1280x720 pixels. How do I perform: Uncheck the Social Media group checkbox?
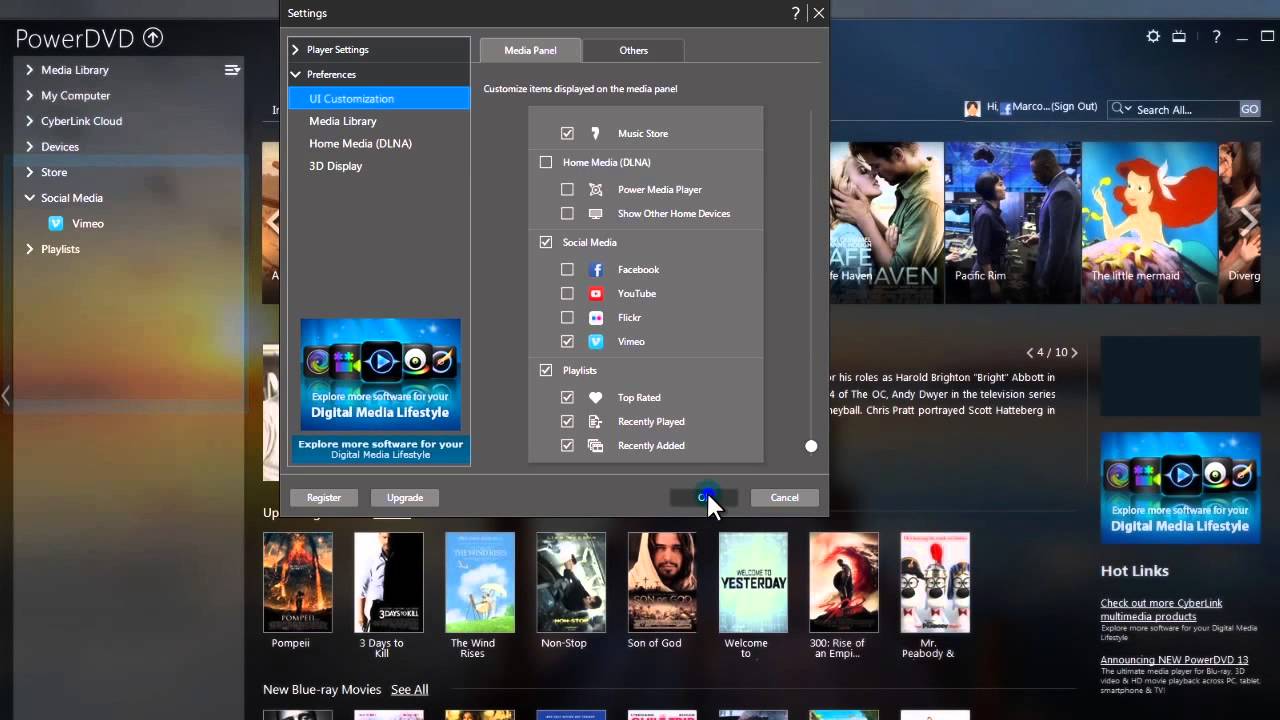(x=545, y=242)
